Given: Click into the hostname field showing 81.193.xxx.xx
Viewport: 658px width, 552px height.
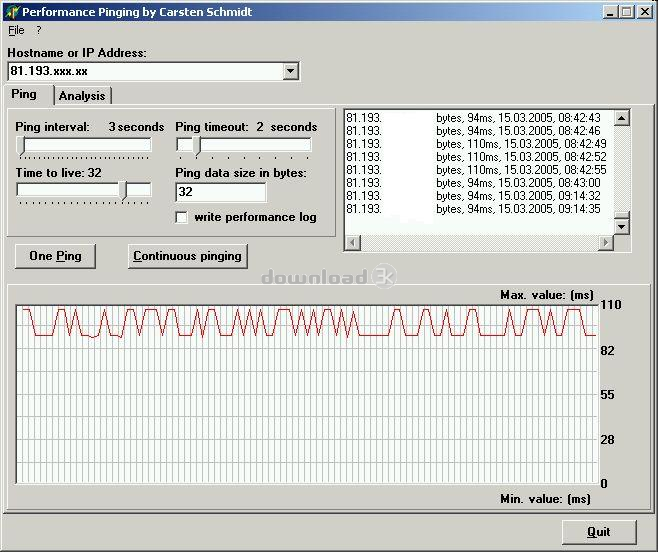Looking at the screenshot, I should [x=146, y=71].
